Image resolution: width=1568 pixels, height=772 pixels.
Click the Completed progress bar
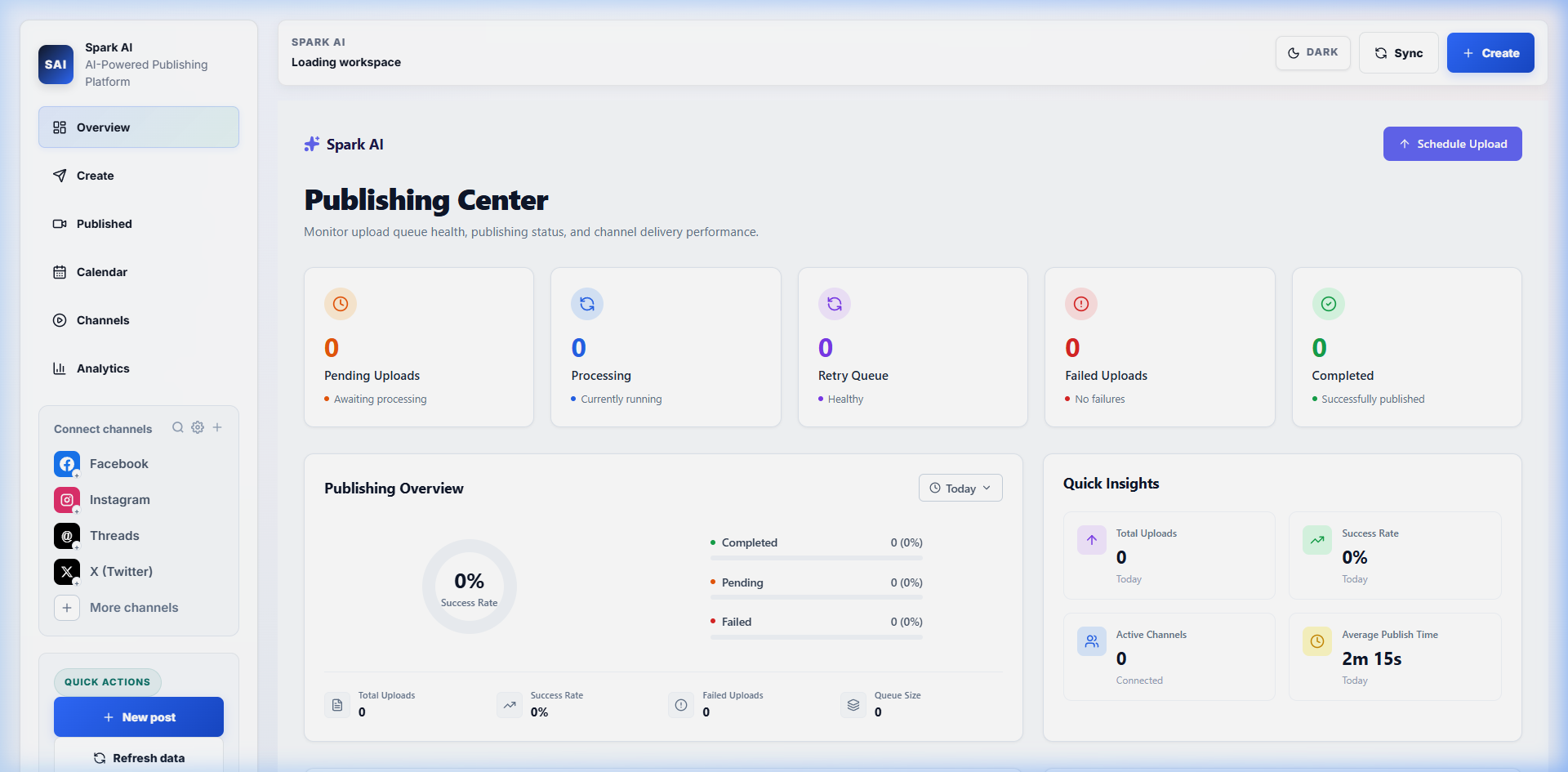[817, 558]
